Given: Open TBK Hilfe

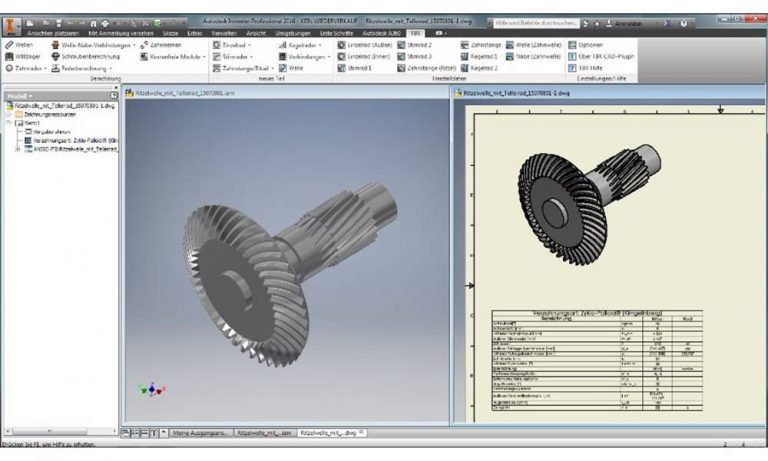Looking at the screenshot, I should [x=585, y=68].
